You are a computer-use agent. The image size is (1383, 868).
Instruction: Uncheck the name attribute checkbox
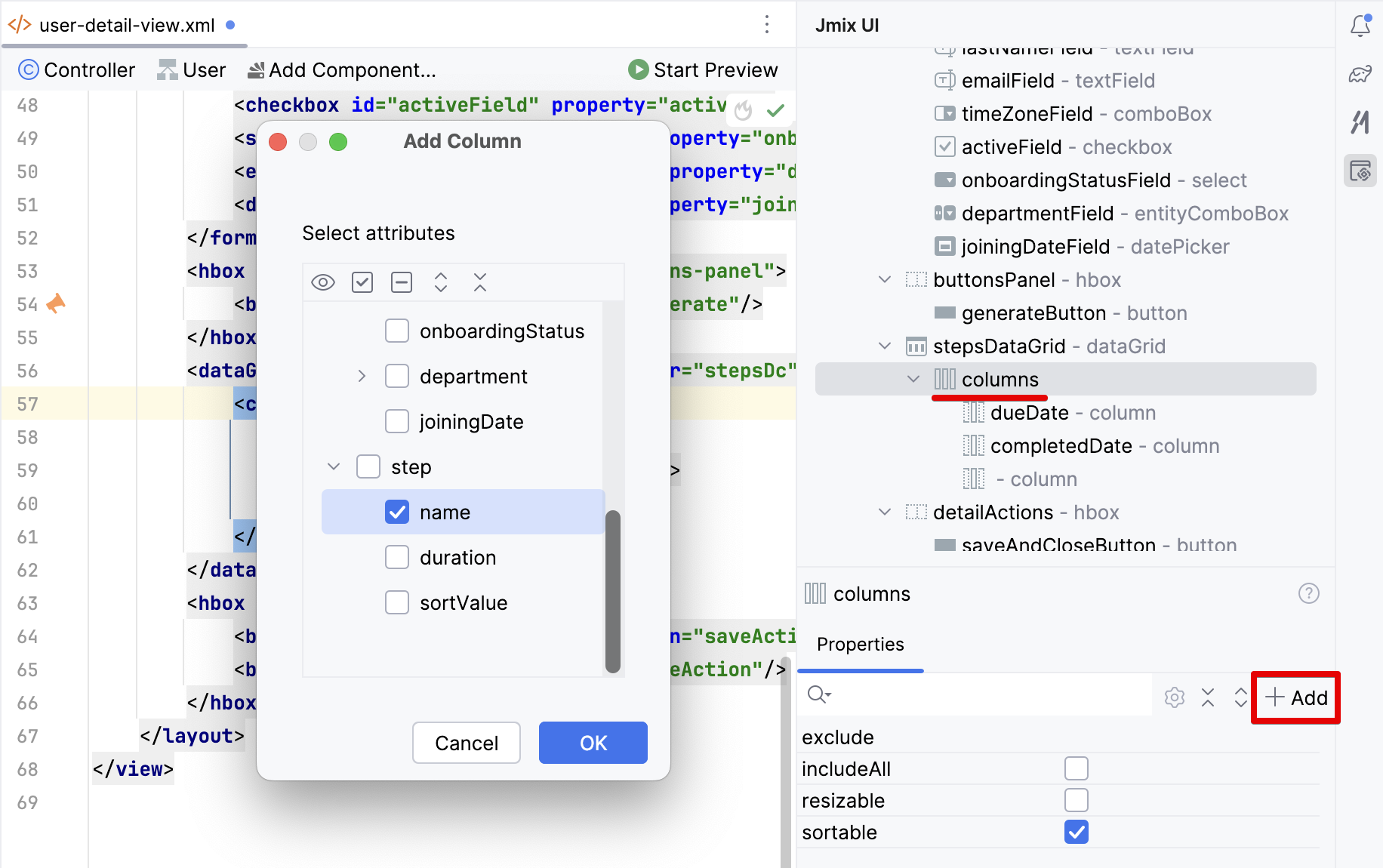point(397,512)
